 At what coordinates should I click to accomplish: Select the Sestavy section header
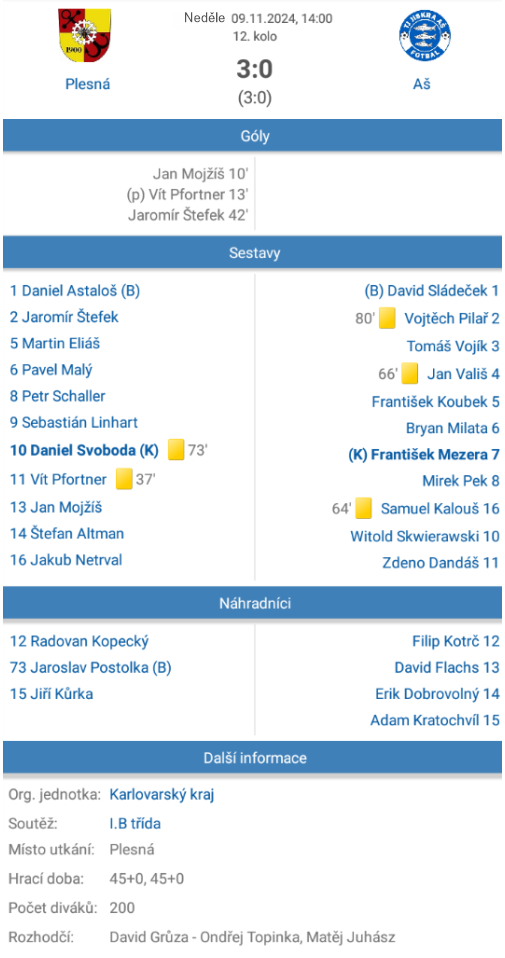[253, 253]
